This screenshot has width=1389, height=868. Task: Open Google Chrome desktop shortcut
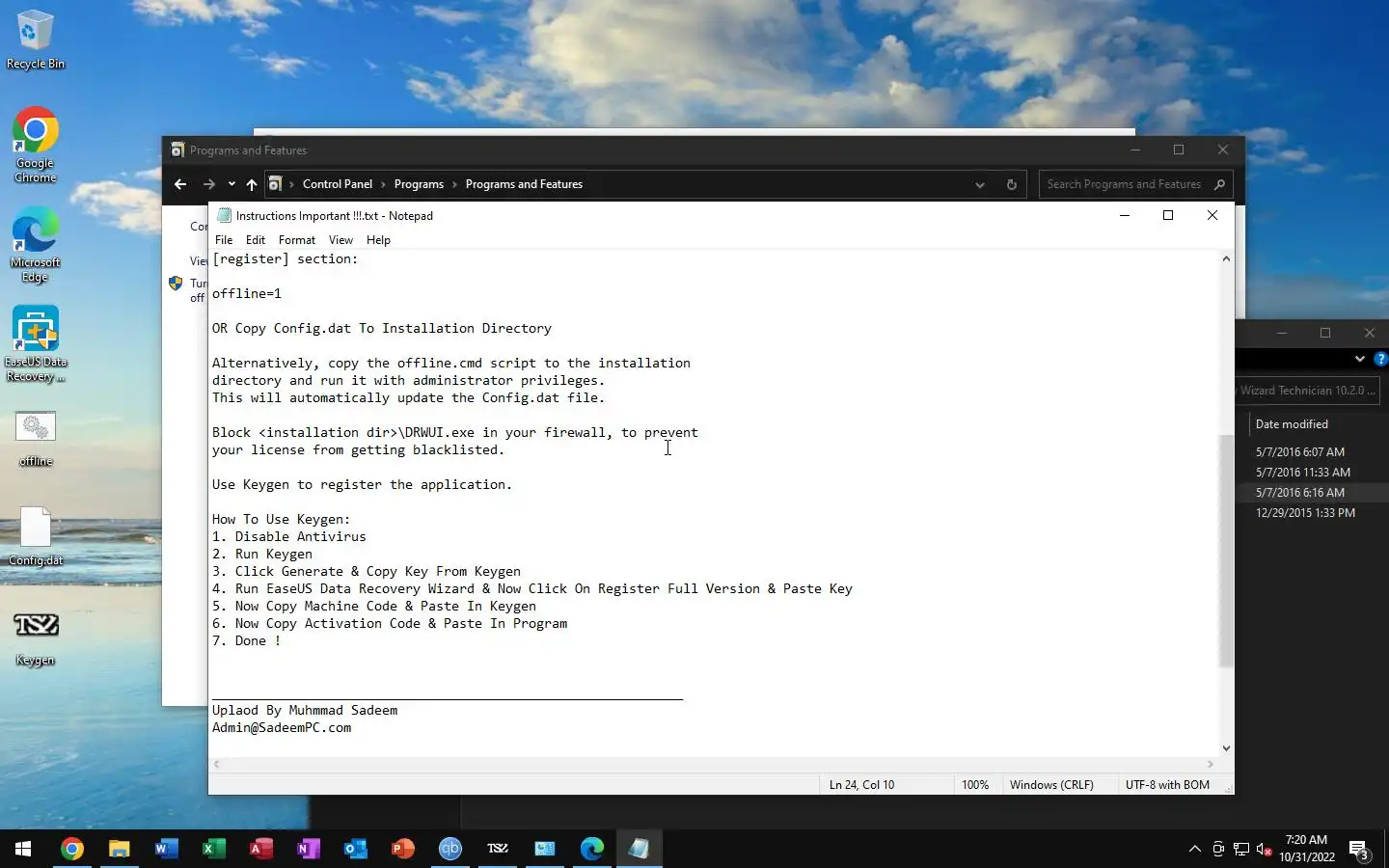pos(35,145)
